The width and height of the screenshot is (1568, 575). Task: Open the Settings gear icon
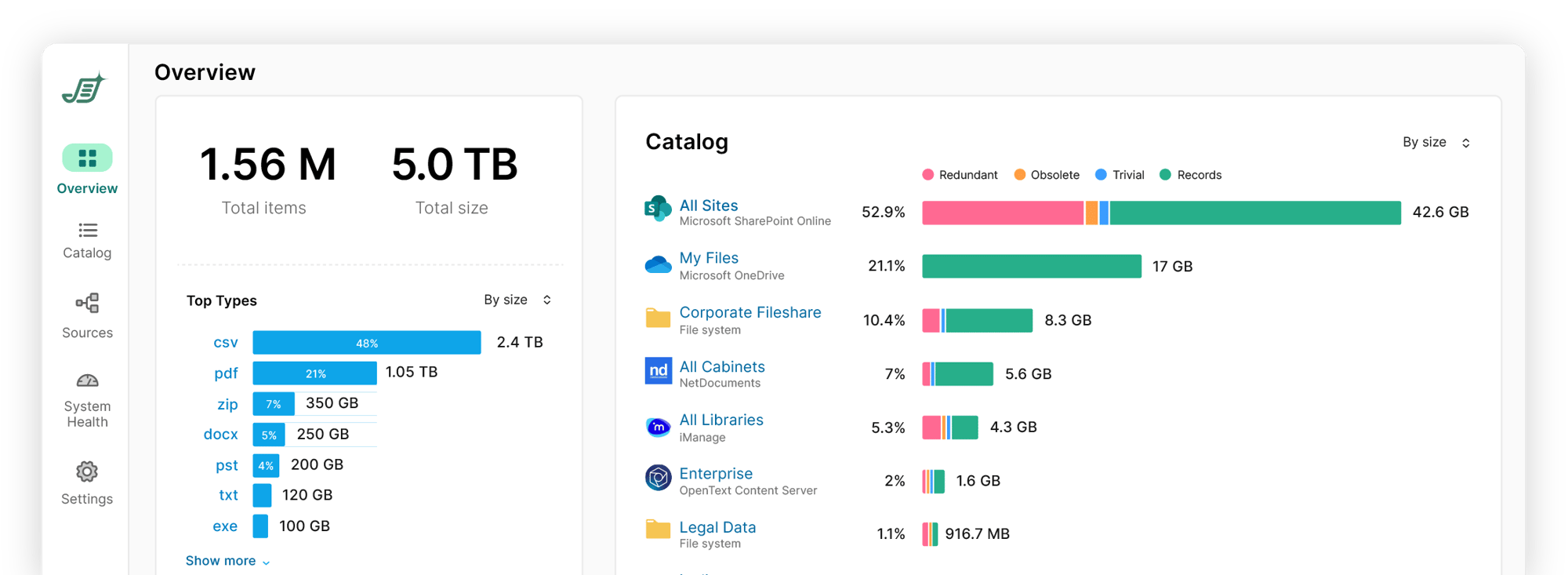pyautogui.click(x=87, y=471)
